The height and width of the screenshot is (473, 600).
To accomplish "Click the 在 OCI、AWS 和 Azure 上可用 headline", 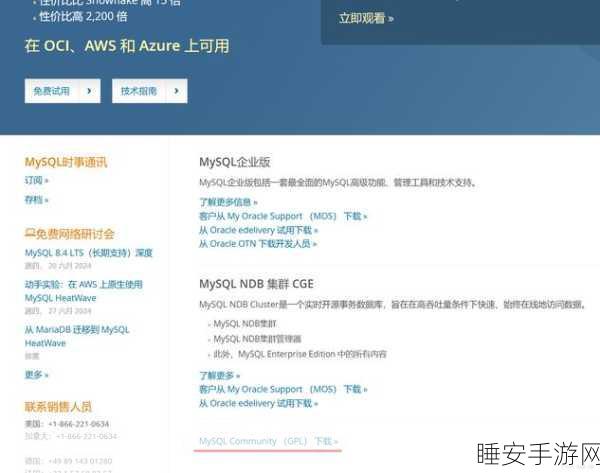I will (x=127, y=46).
